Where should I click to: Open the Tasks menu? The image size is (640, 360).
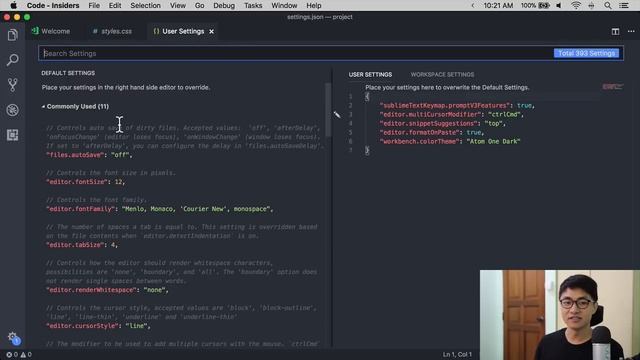[x=253, y=5]
